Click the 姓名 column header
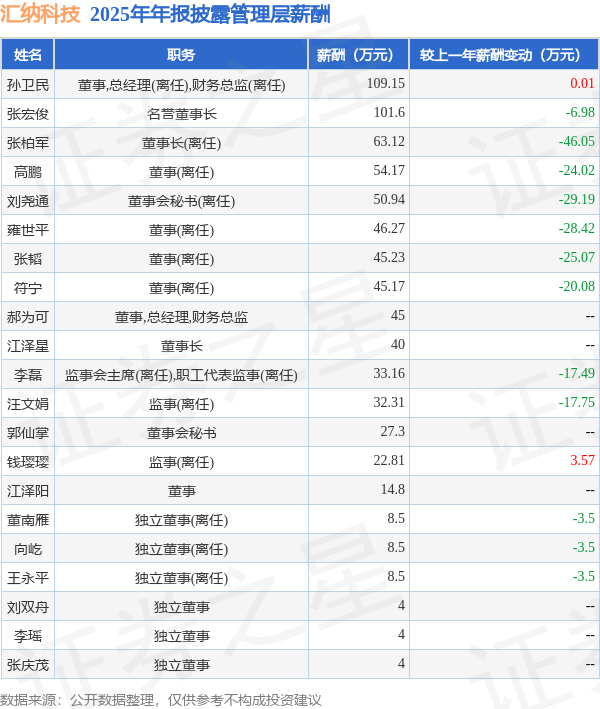 (28, 55)
